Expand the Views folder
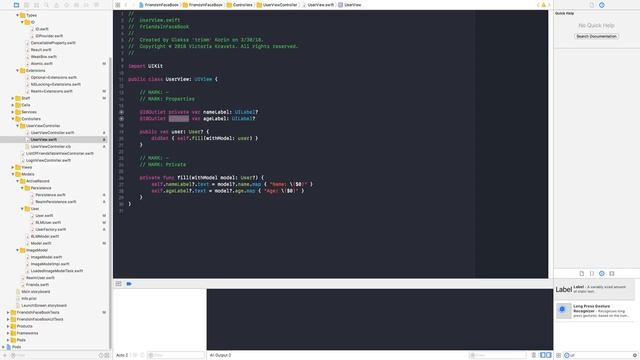 [13, 167]
